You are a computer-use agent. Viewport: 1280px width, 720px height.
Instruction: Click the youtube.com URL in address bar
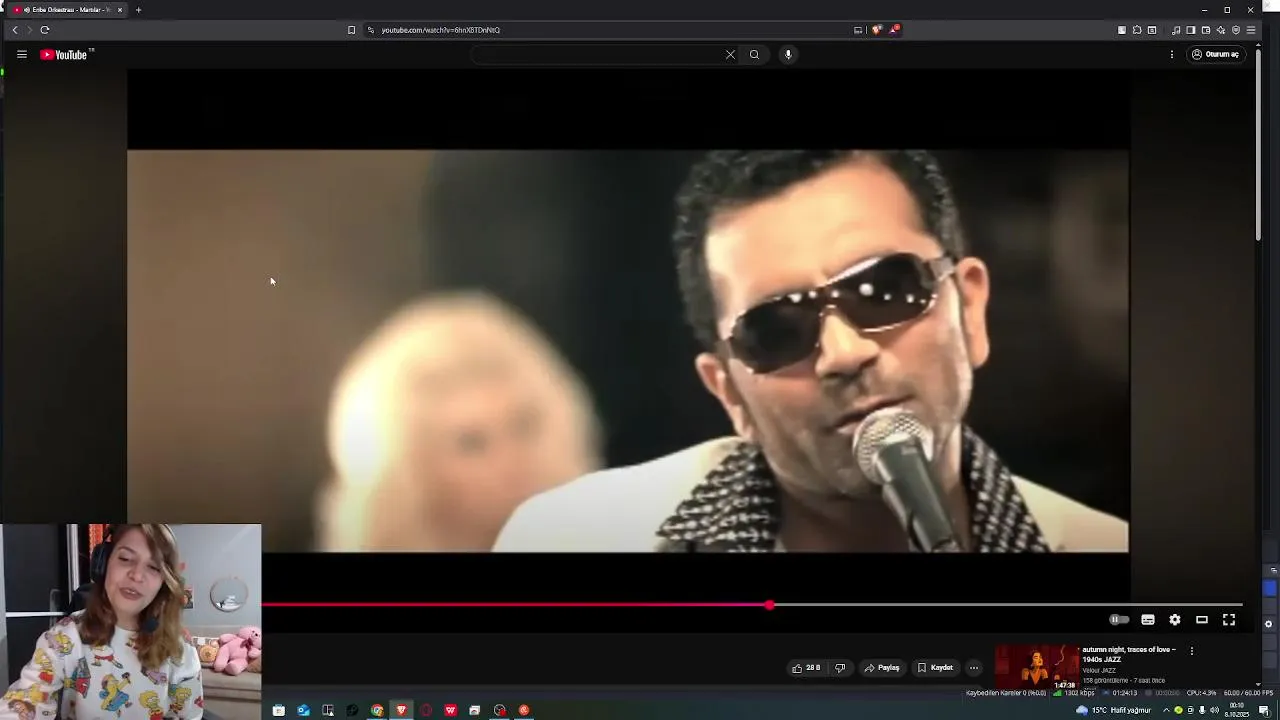click(x=440, y=30)
